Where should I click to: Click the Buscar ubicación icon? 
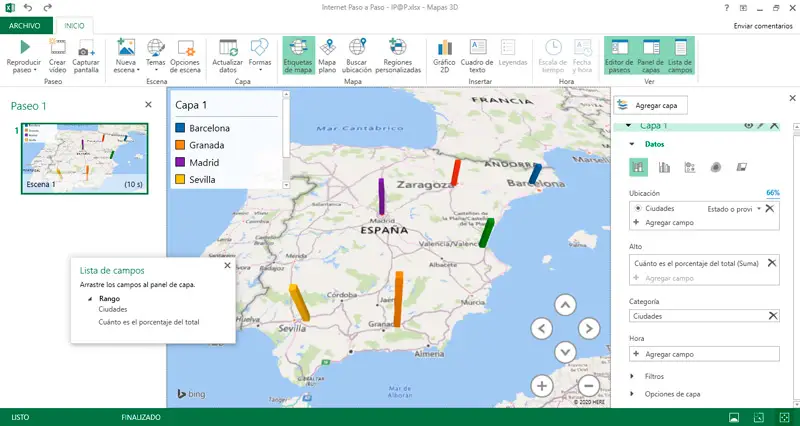click(357, 47)
